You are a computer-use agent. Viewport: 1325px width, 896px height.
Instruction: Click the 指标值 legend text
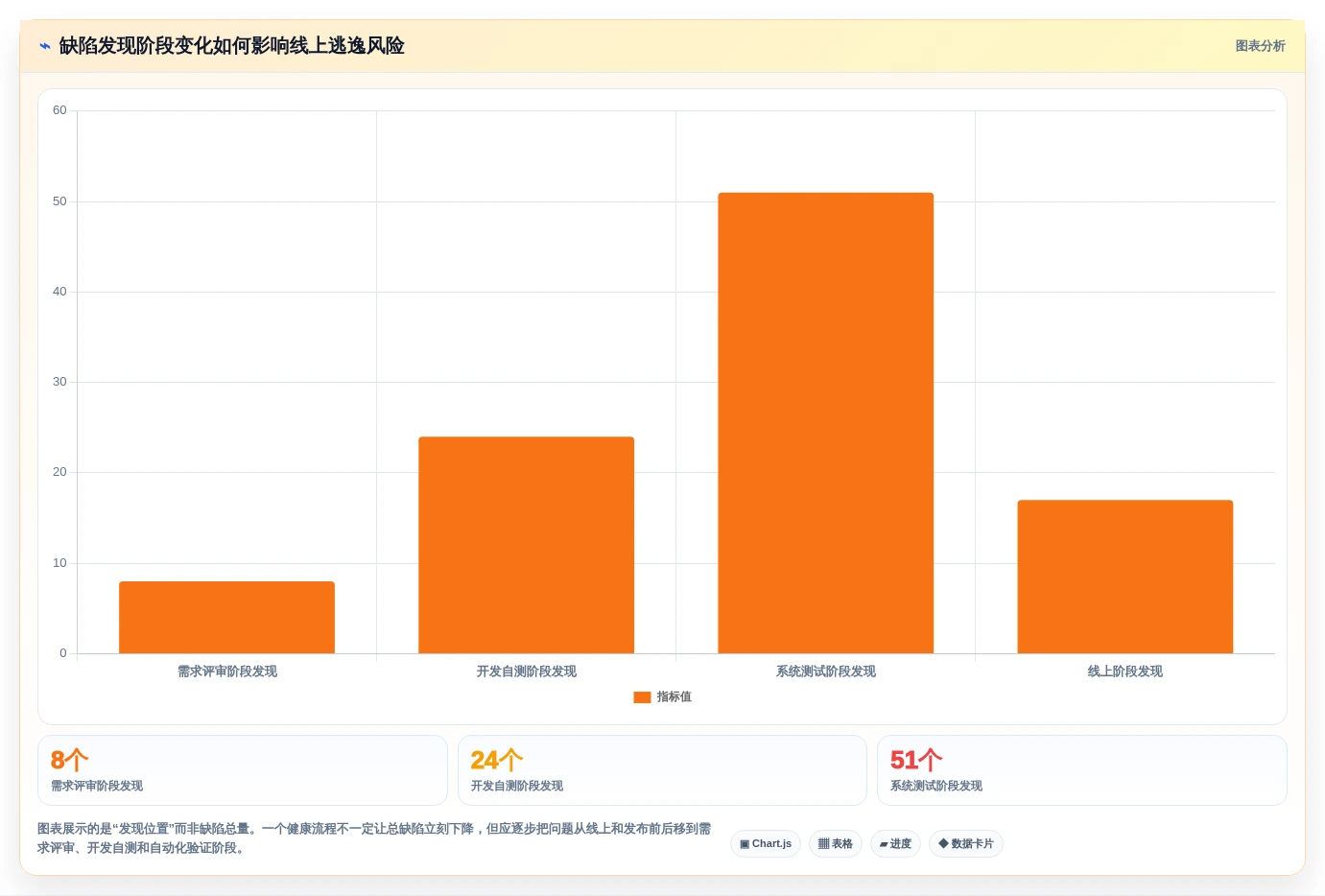click(x=674, y=697)
